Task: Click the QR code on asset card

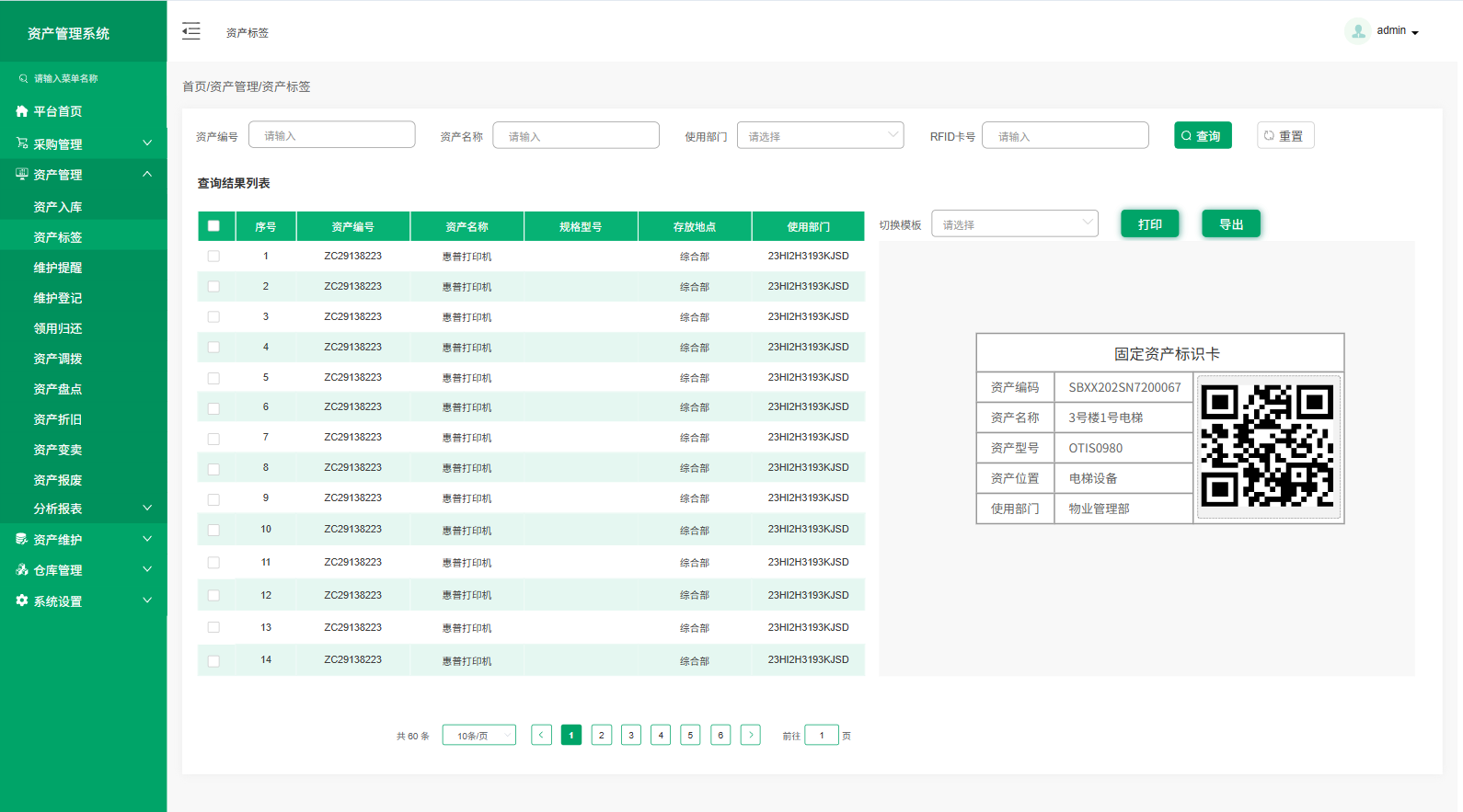Action: (x=1267, y=446)
